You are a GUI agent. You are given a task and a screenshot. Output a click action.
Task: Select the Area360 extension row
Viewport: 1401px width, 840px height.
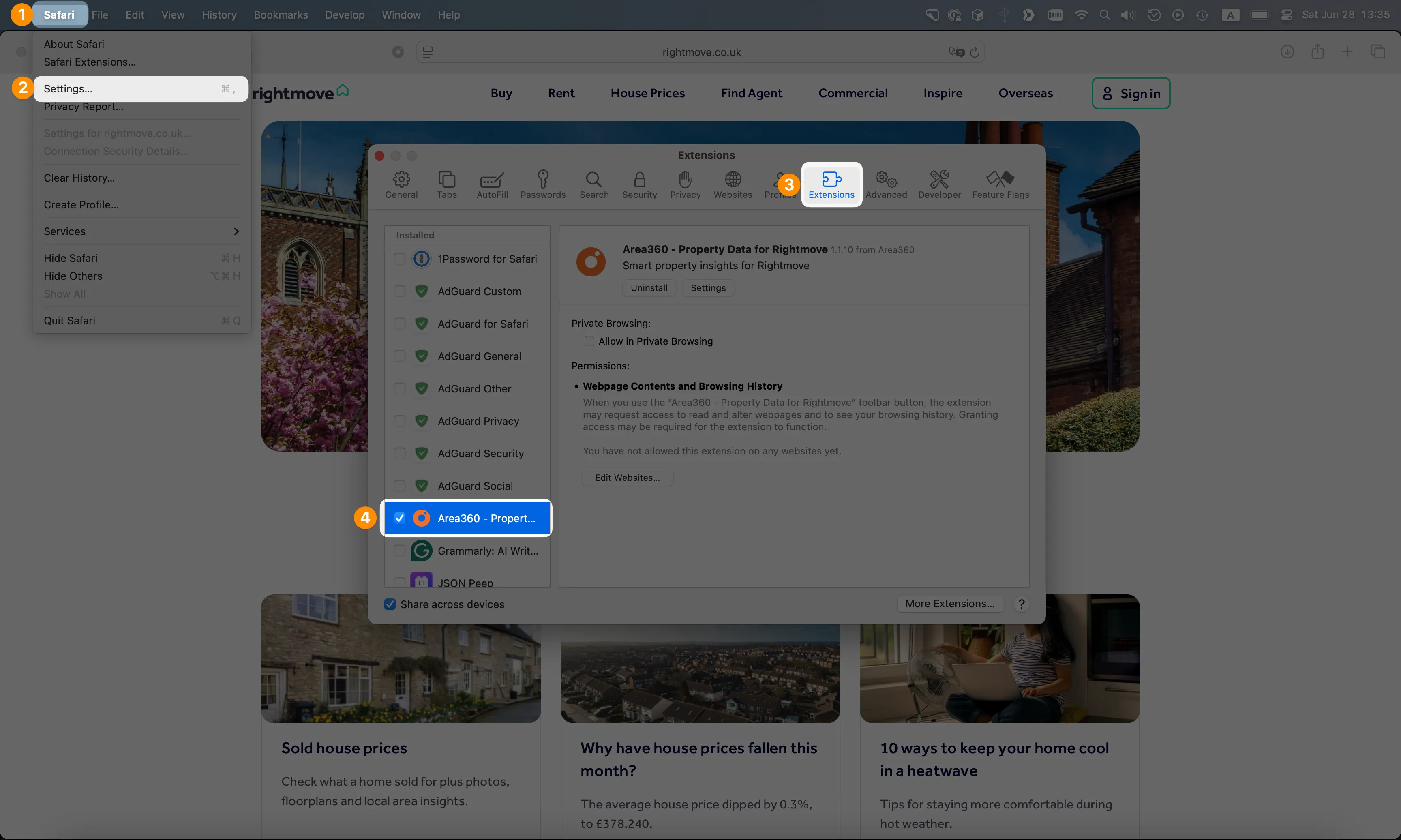[467, 518]
